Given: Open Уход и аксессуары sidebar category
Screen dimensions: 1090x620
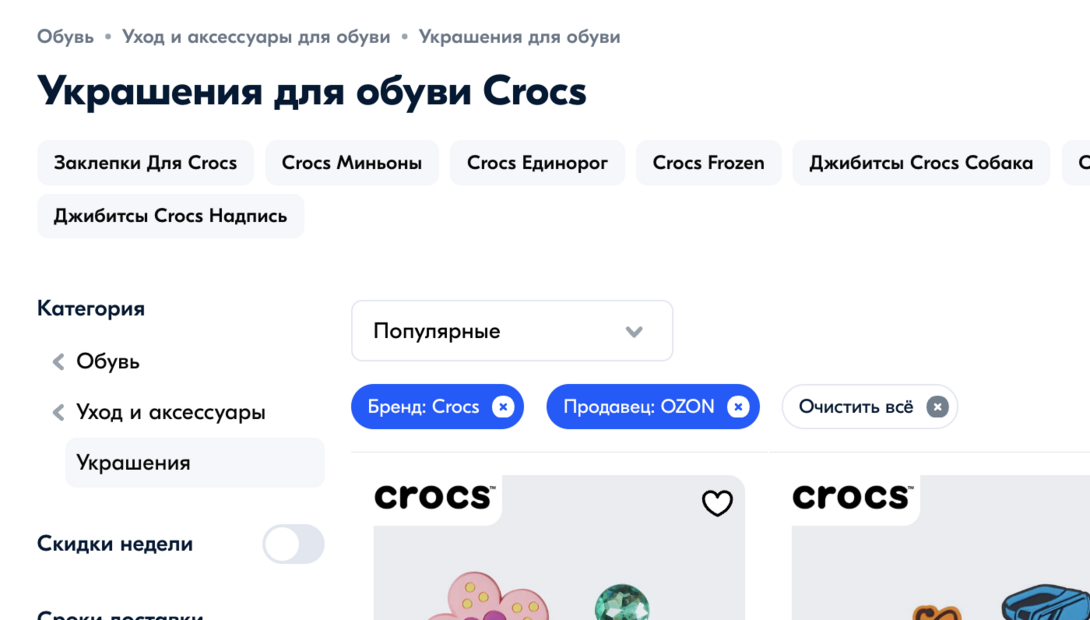Looking at the screenshot, I should [x=171, y=413].
